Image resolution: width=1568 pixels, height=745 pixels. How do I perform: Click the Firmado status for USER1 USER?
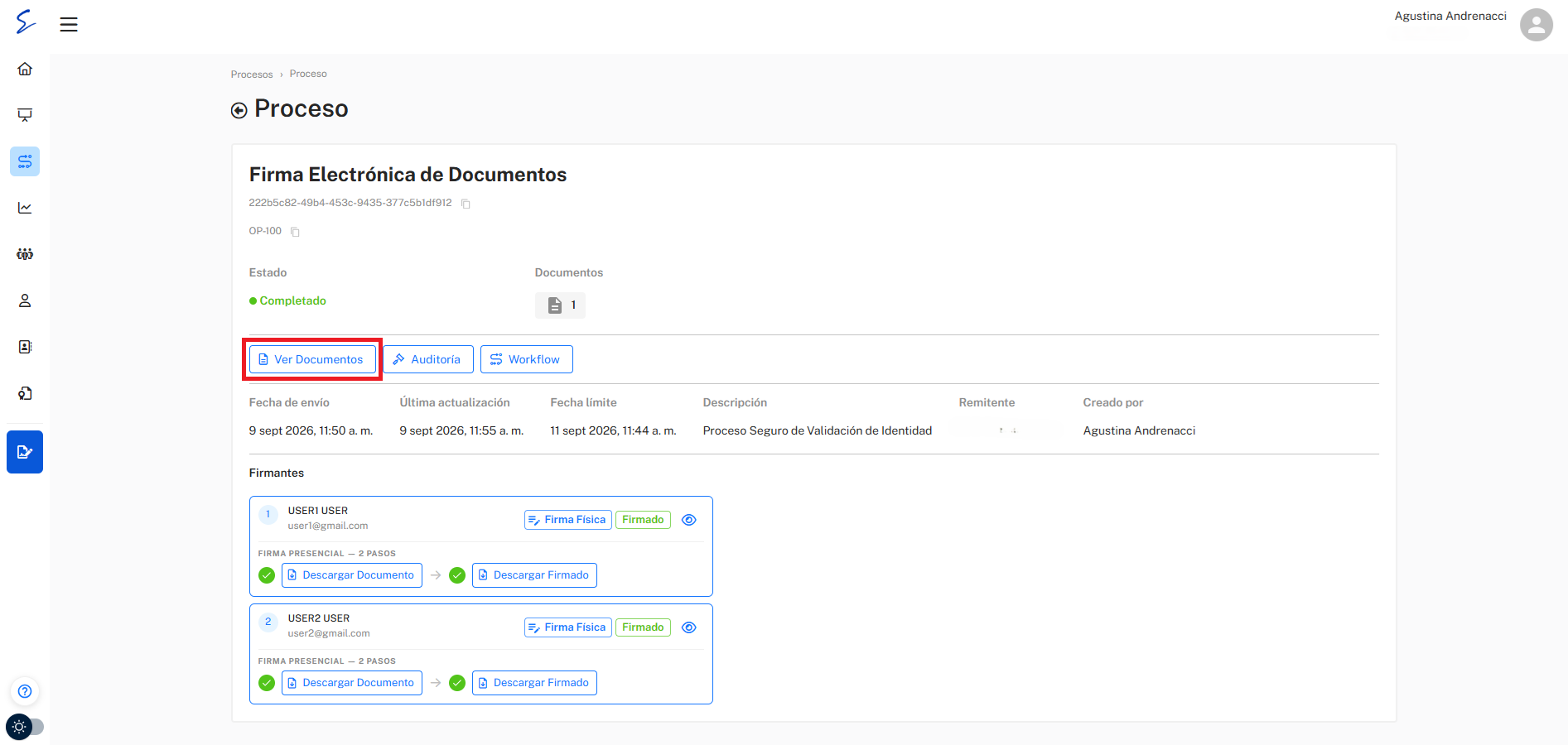click(643, 520)
